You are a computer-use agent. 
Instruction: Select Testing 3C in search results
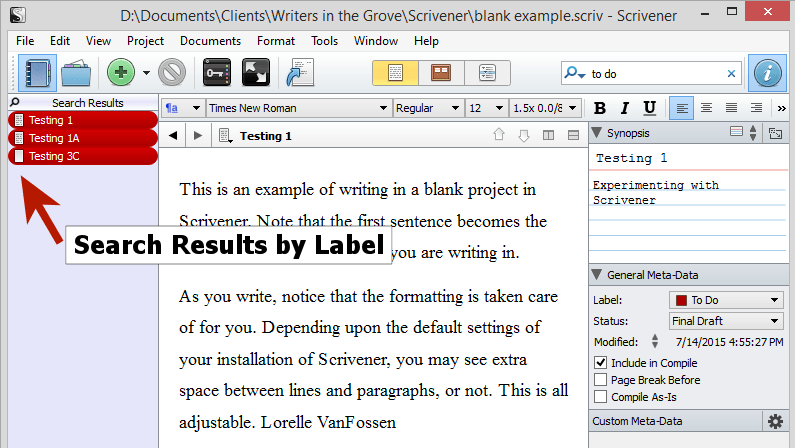(83, 156)
